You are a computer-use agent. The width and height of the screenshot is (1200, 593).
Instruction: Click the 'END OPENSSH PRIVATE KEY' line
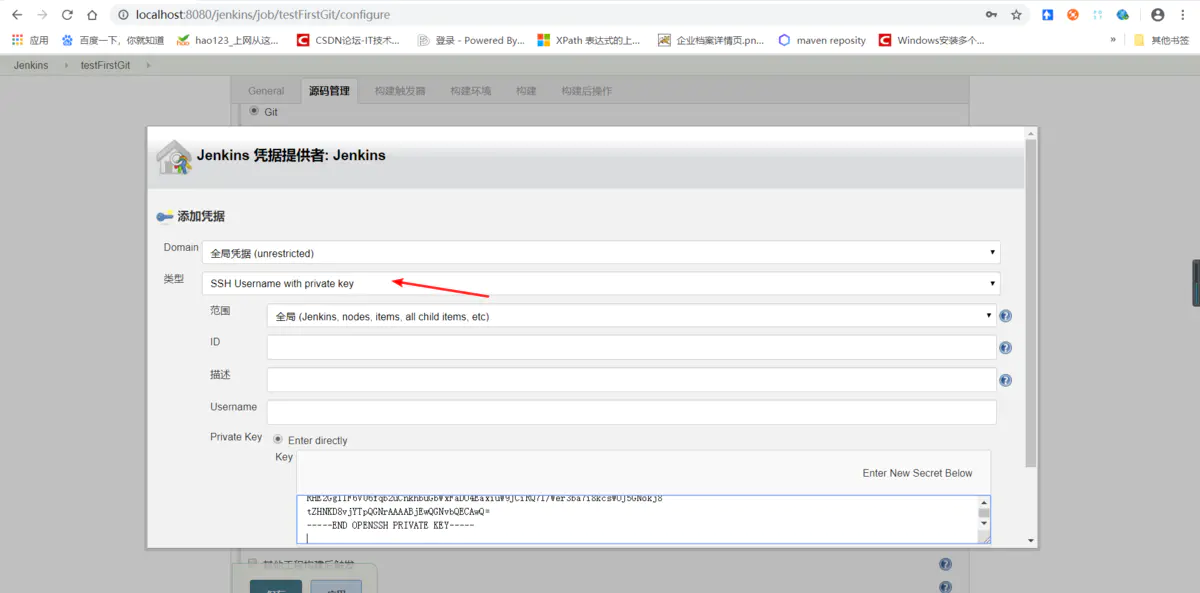click(390, 525)
